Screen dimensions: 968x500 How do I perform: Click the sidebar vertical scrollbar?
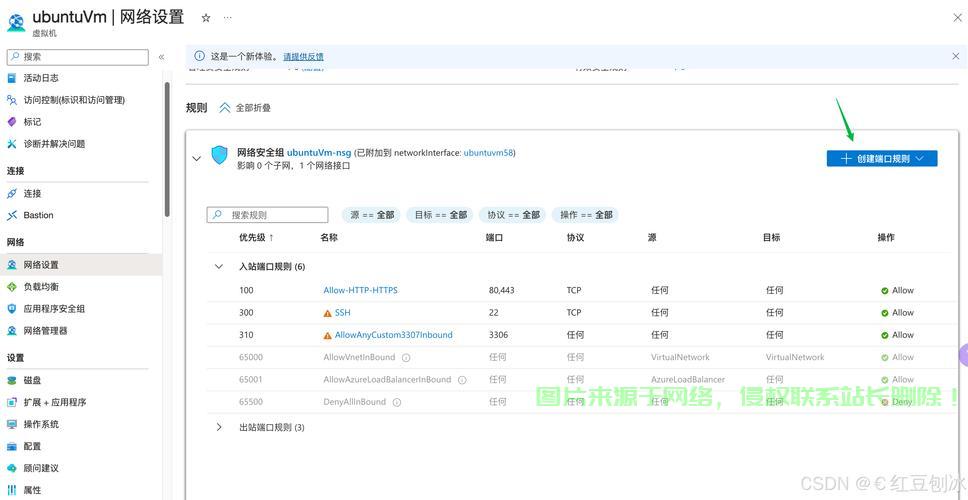point(167,148)
